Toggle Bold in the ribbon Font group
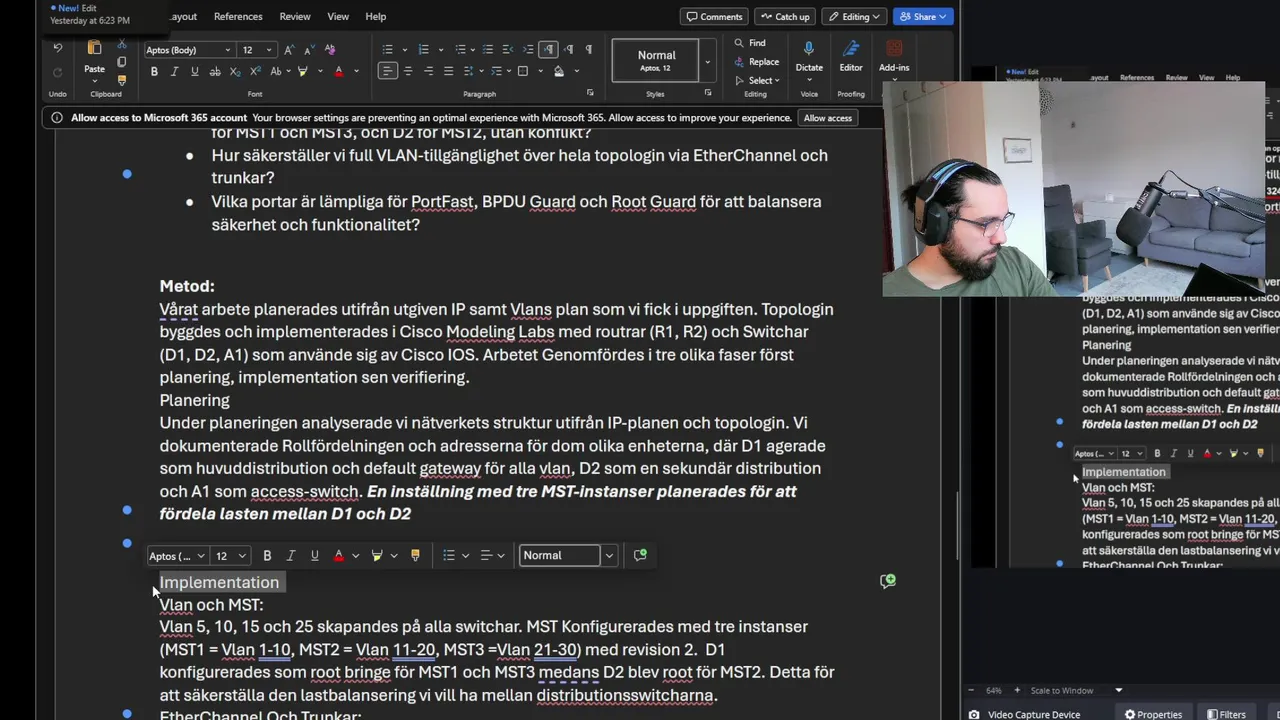 [154, 71]
